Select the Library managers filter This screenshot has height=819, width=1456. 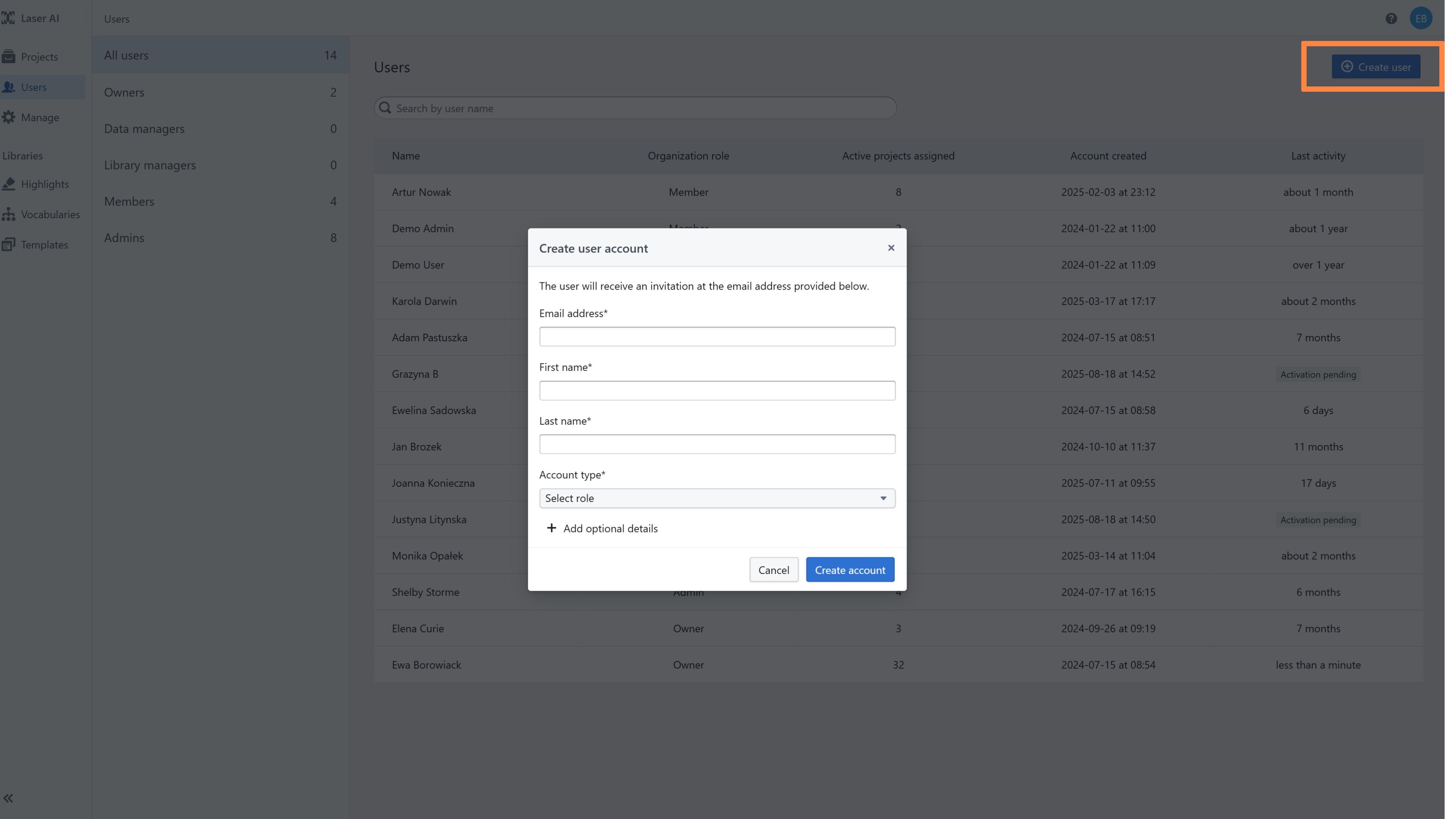[x=220, y=165]
